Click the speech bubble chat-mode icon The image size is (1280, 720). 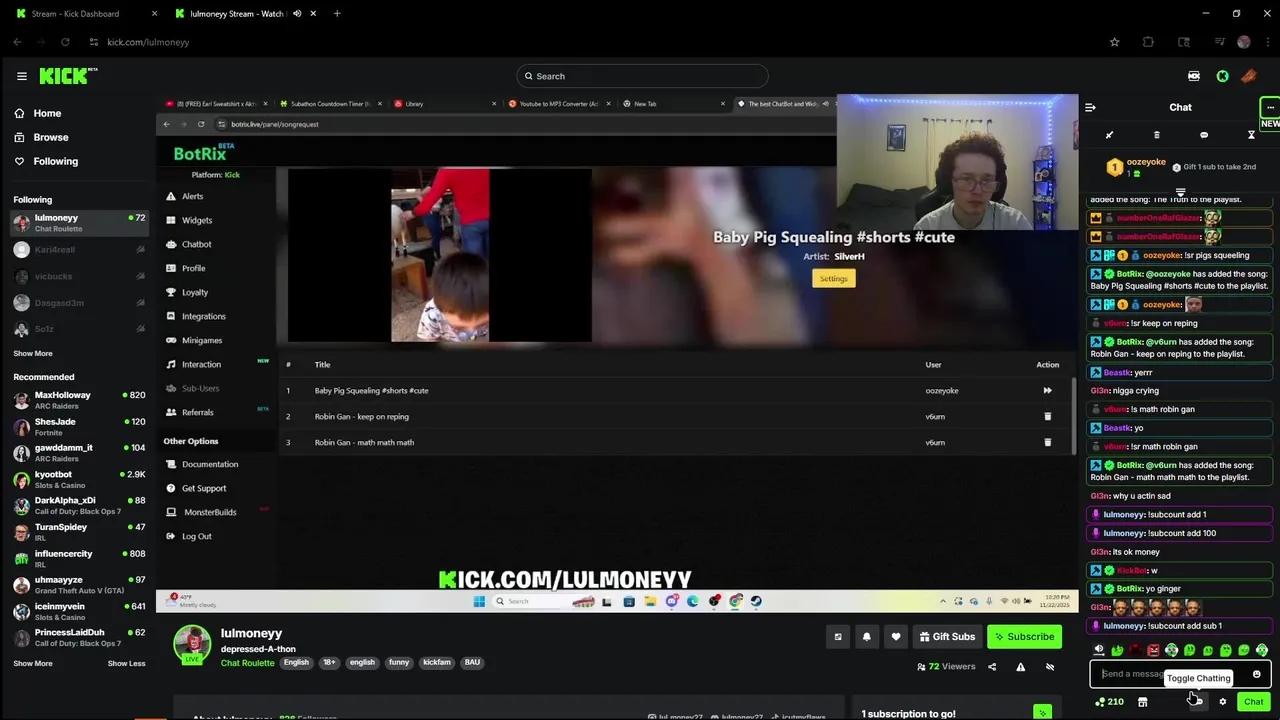point(1204,135)
